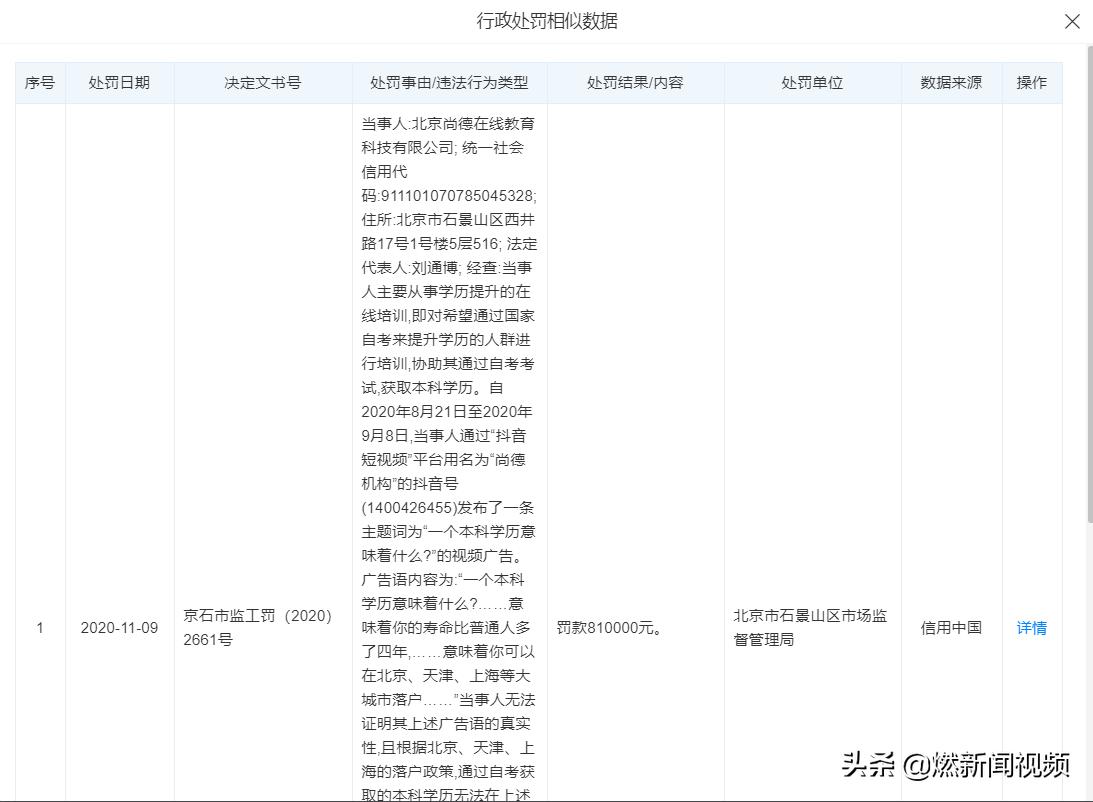
Task: Click the 信用中国 data source cell
Action: click(949, 628)
